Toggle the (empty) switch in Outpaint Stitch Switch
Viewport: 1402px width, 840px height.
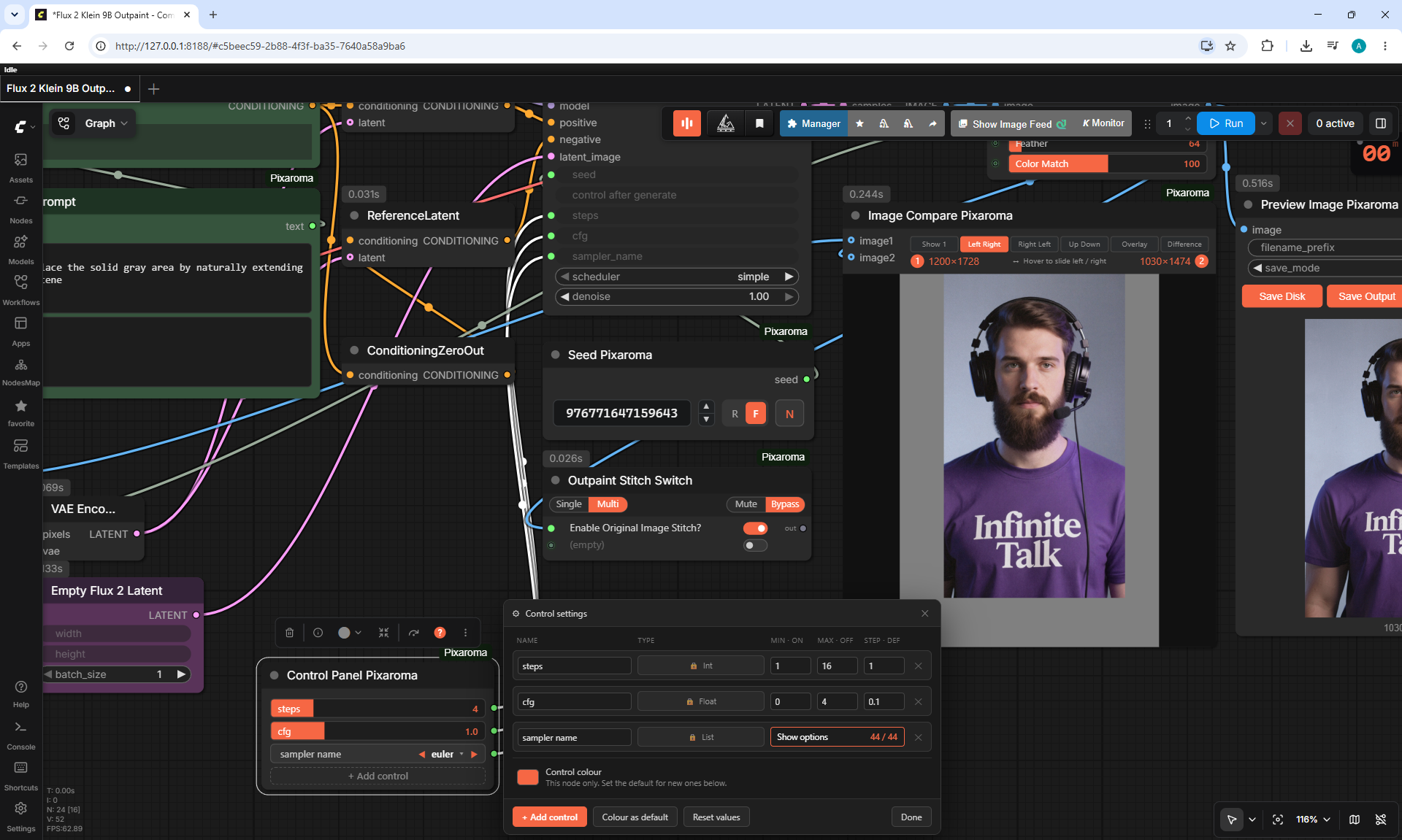pyautogui.click(x=755, y=545)
